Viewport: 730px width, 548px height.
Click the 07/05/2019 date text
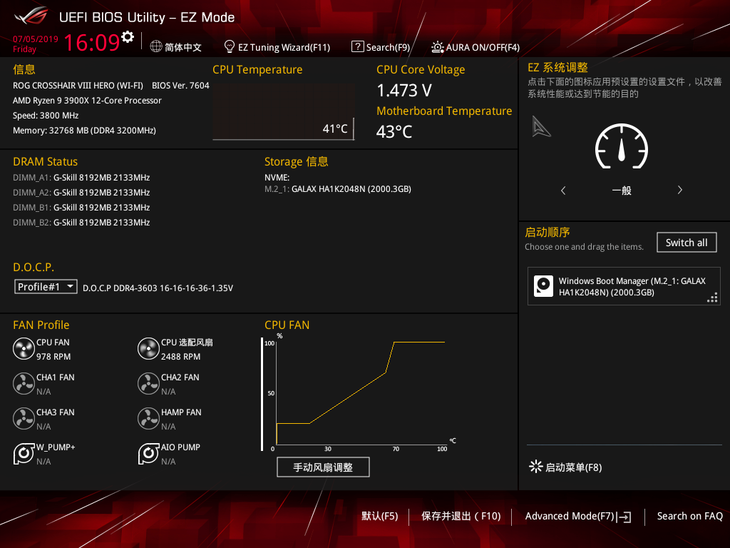(x=35, y=39)
